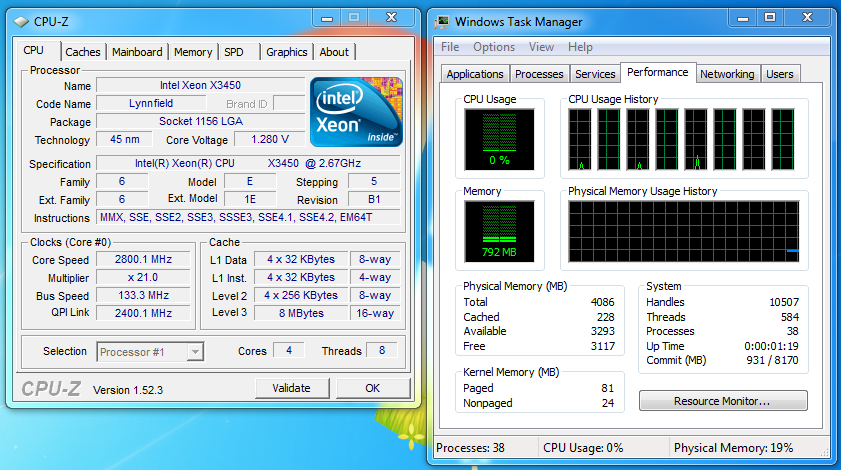Click the status bar Physical Memory: 19%
The width and height of the screenshot is (841, 470).
coord(733,448)
